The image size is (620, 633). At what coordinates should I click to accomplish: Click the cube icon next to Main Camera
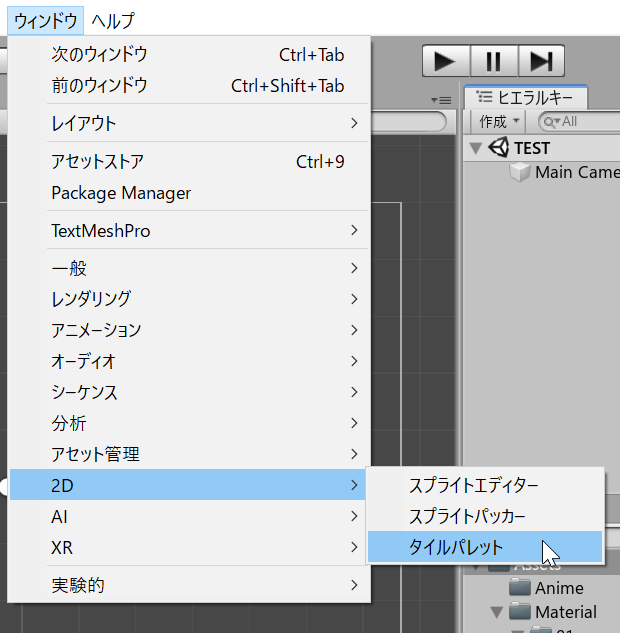click(x=519, y=172)
